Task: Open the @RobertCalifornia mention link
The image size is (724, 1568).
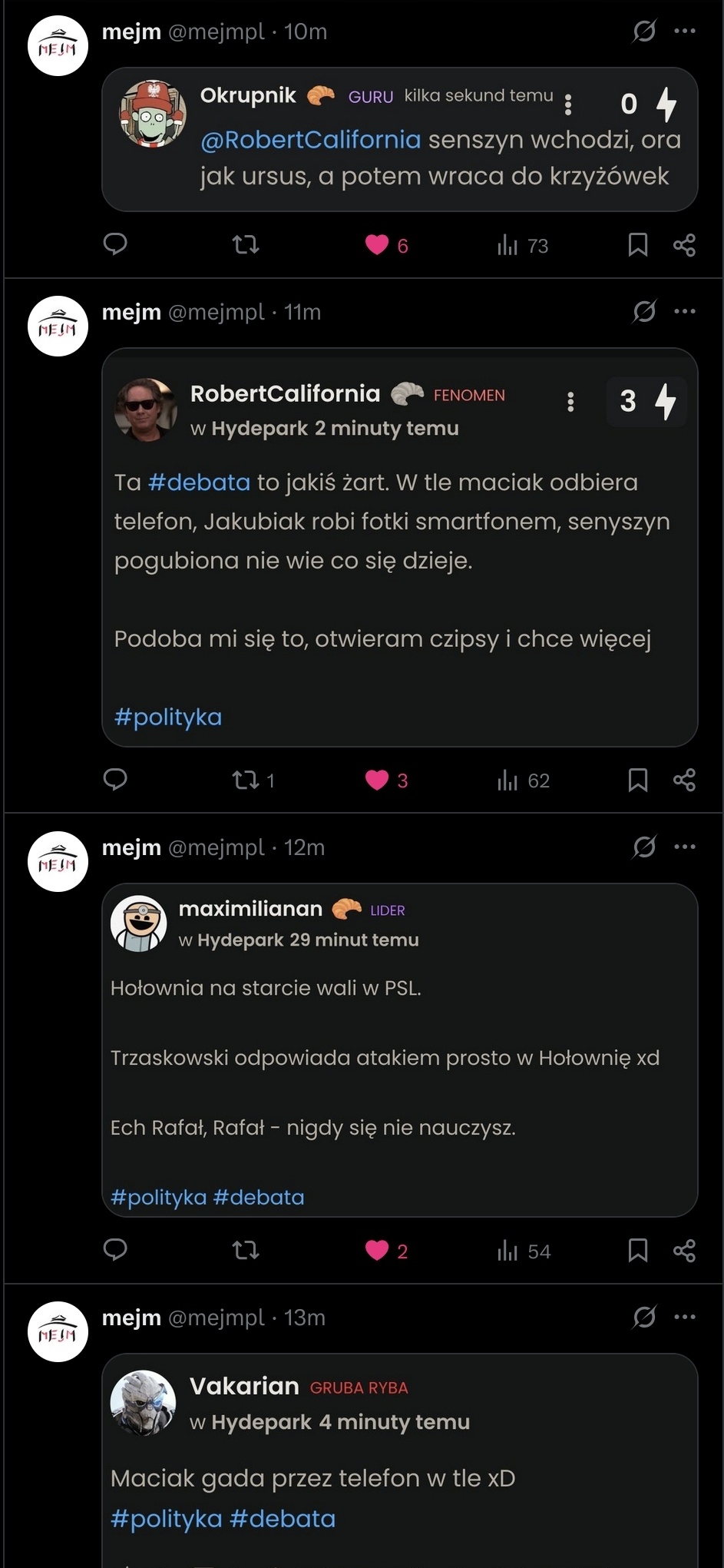Action: tap(310, 140)
